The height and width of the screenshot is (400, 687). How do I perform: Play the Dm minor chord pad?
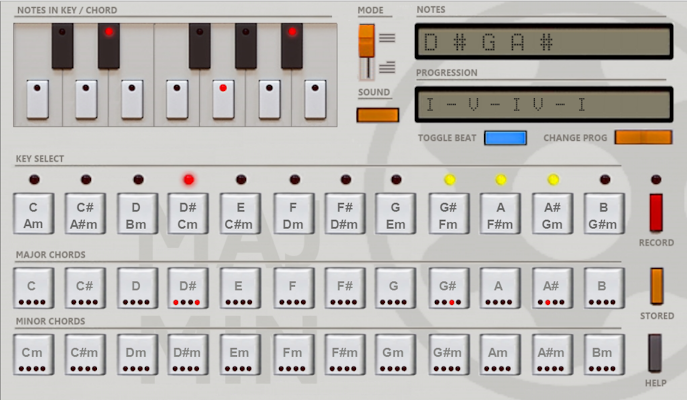click(137, 355)
